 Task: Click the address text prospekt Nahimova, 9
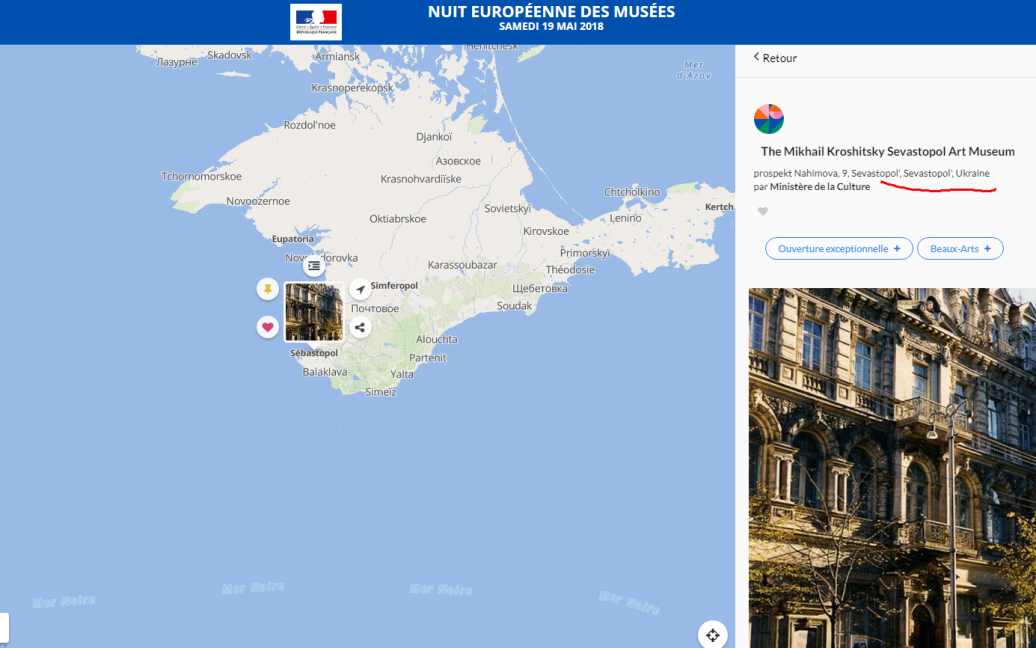click(801, 173)
